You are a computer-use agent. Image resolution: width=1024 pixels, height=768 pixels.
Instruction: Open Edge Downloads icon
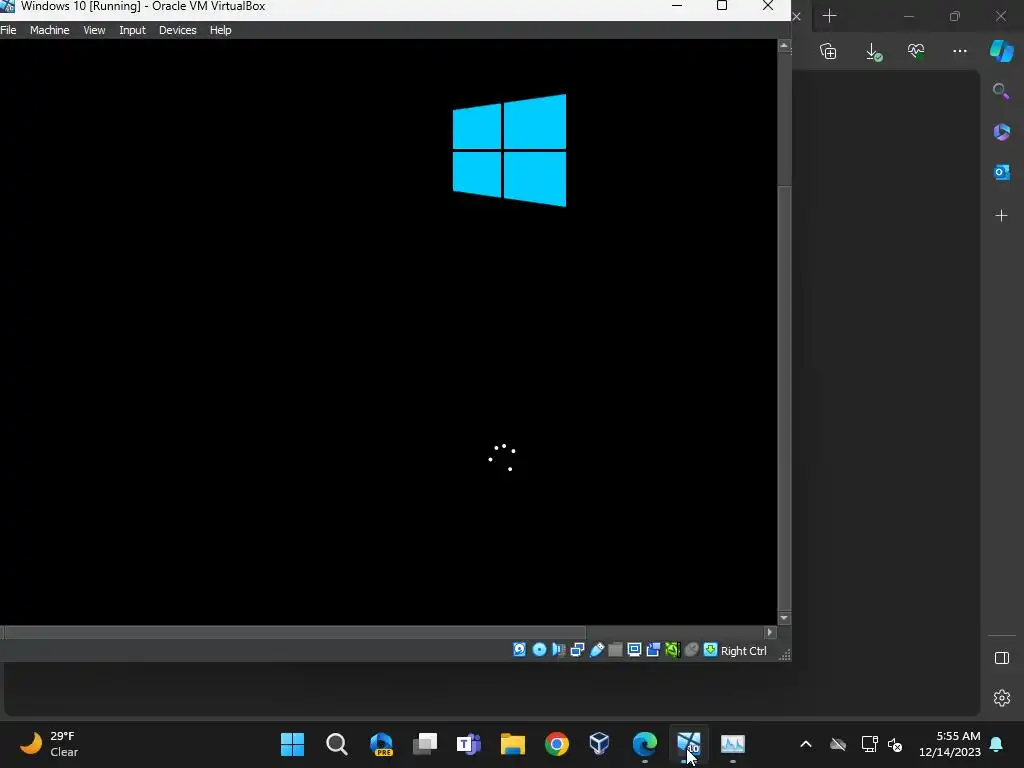[873, 52]
